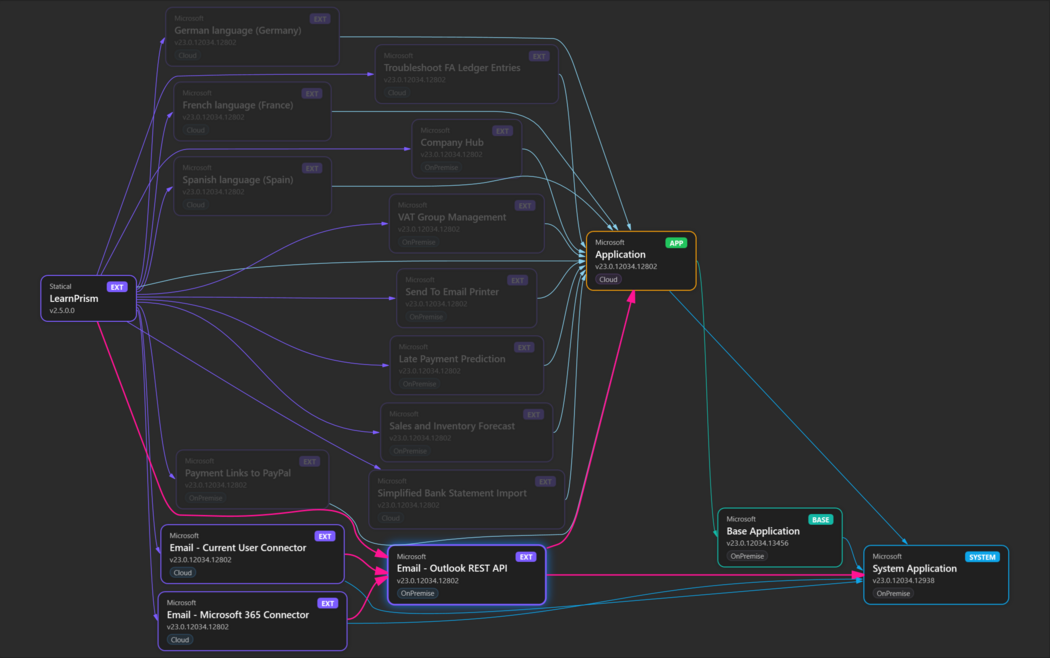This screenshot has width=1050, height=658.
Task: Click EXT badge on Payment Links to PayPal
Action: [x=309, y=461]
